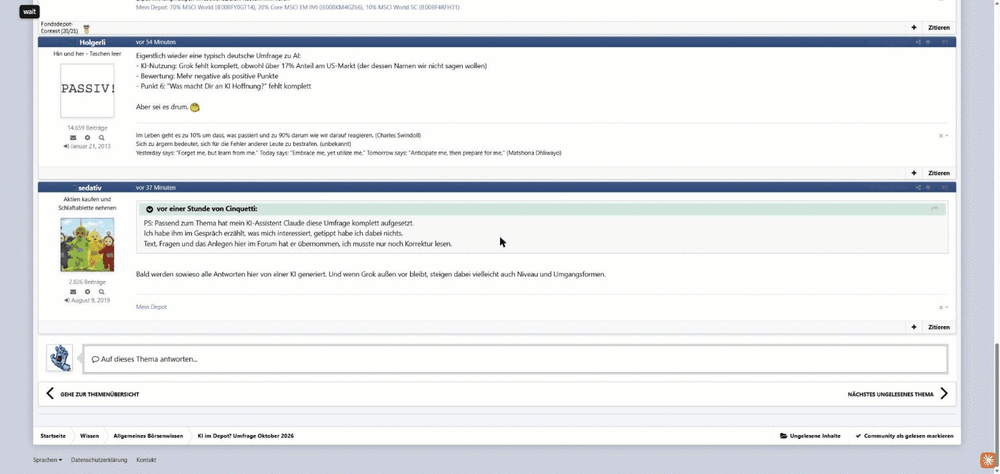Share sedativ's post via the share icon
The width and height of the screenshot is (1000, 474).
[x=918, y=188]
